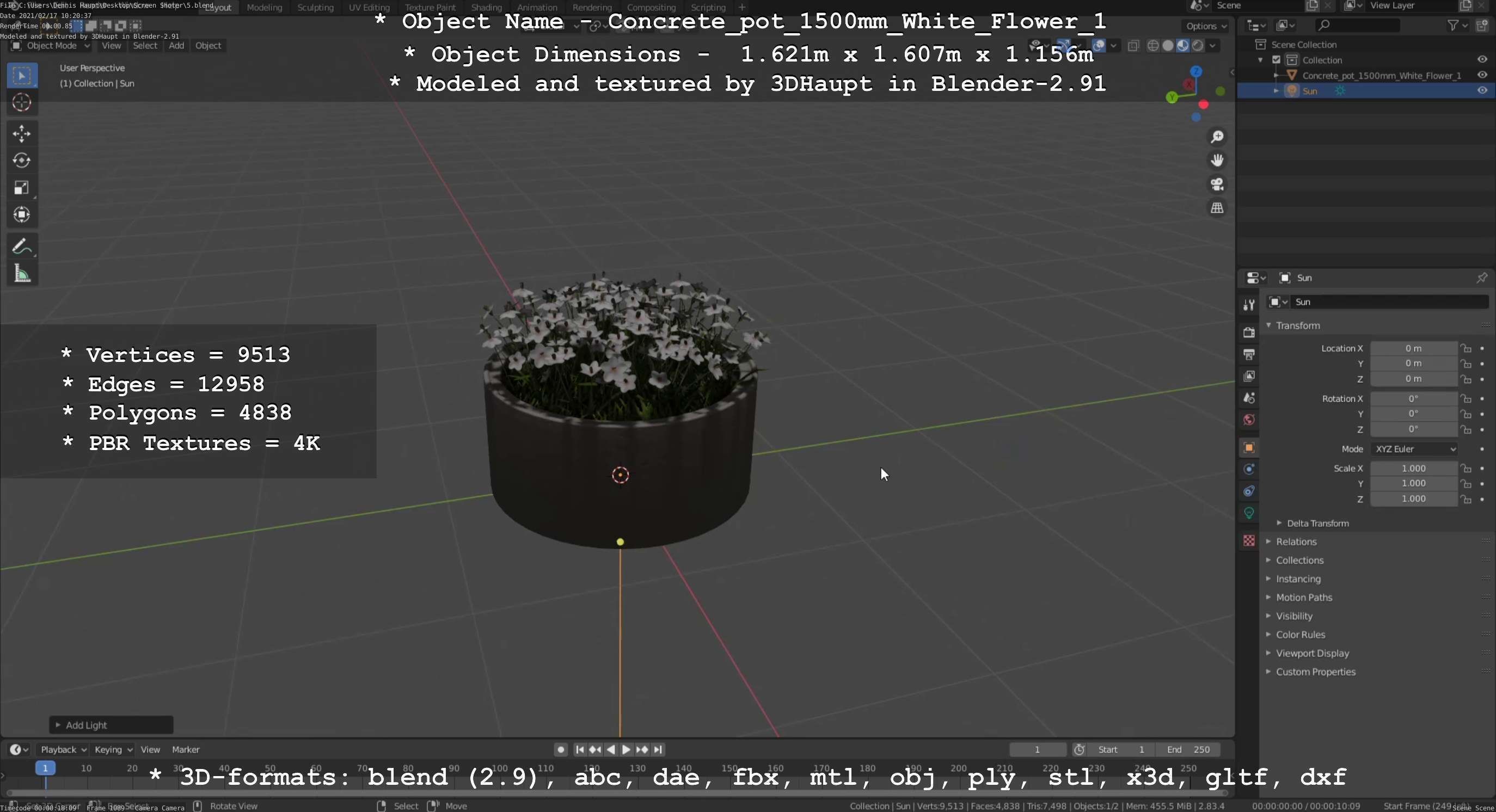
Task: Switch to wireframe viewport shading
Action: 1154,46
